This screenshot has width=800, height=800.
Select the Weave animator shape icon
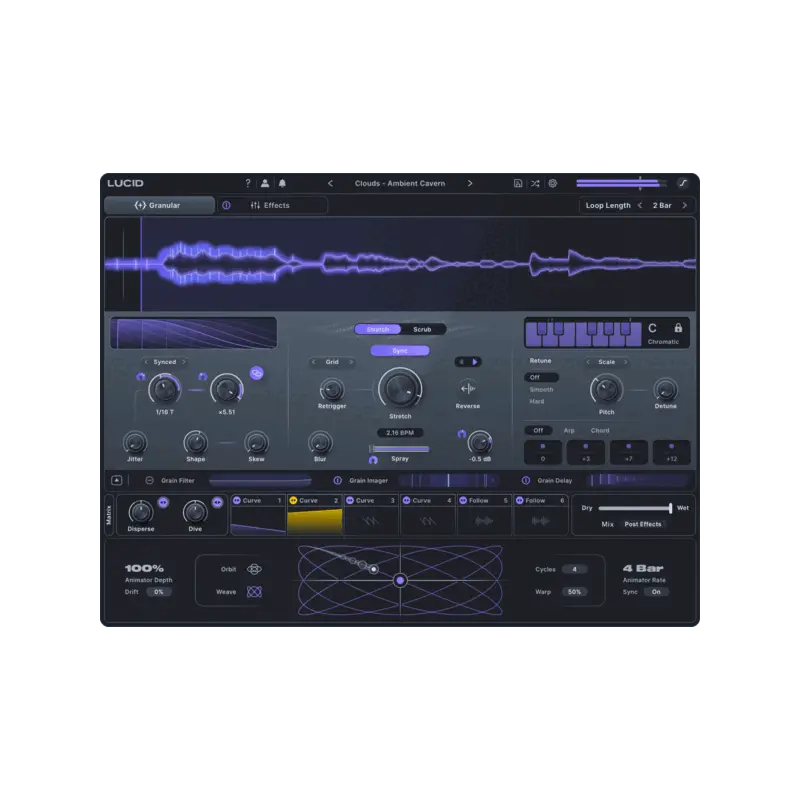254,592
